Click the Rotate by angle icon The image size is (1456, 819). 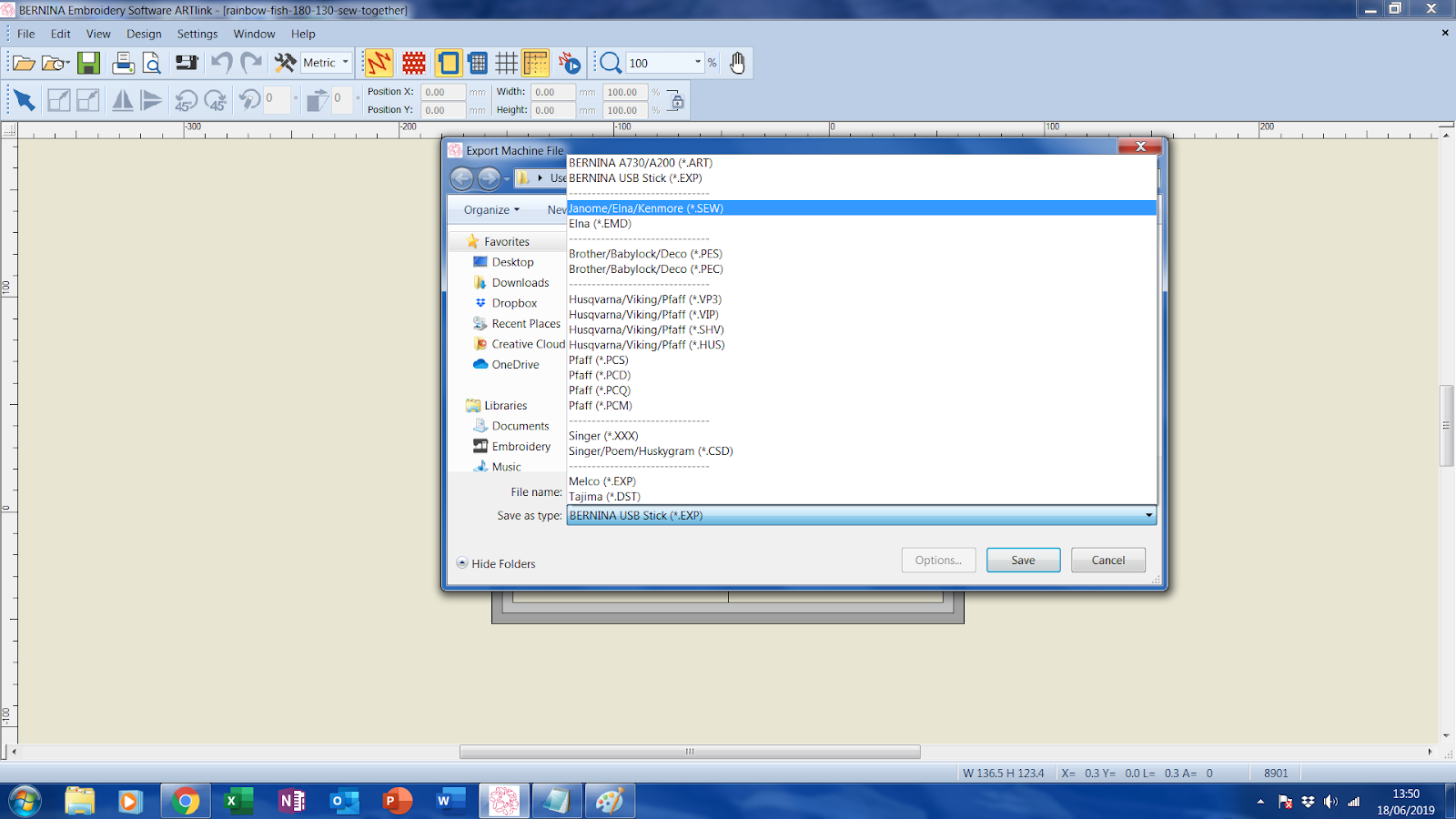249,99
